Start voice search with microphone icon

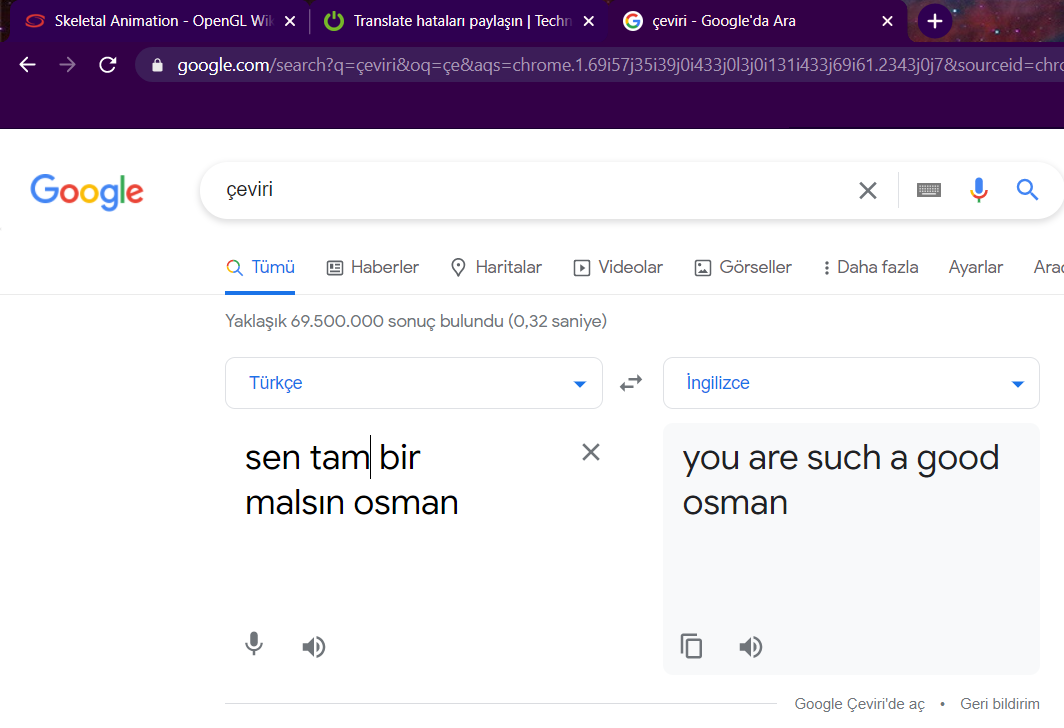(x=978, y=191)
